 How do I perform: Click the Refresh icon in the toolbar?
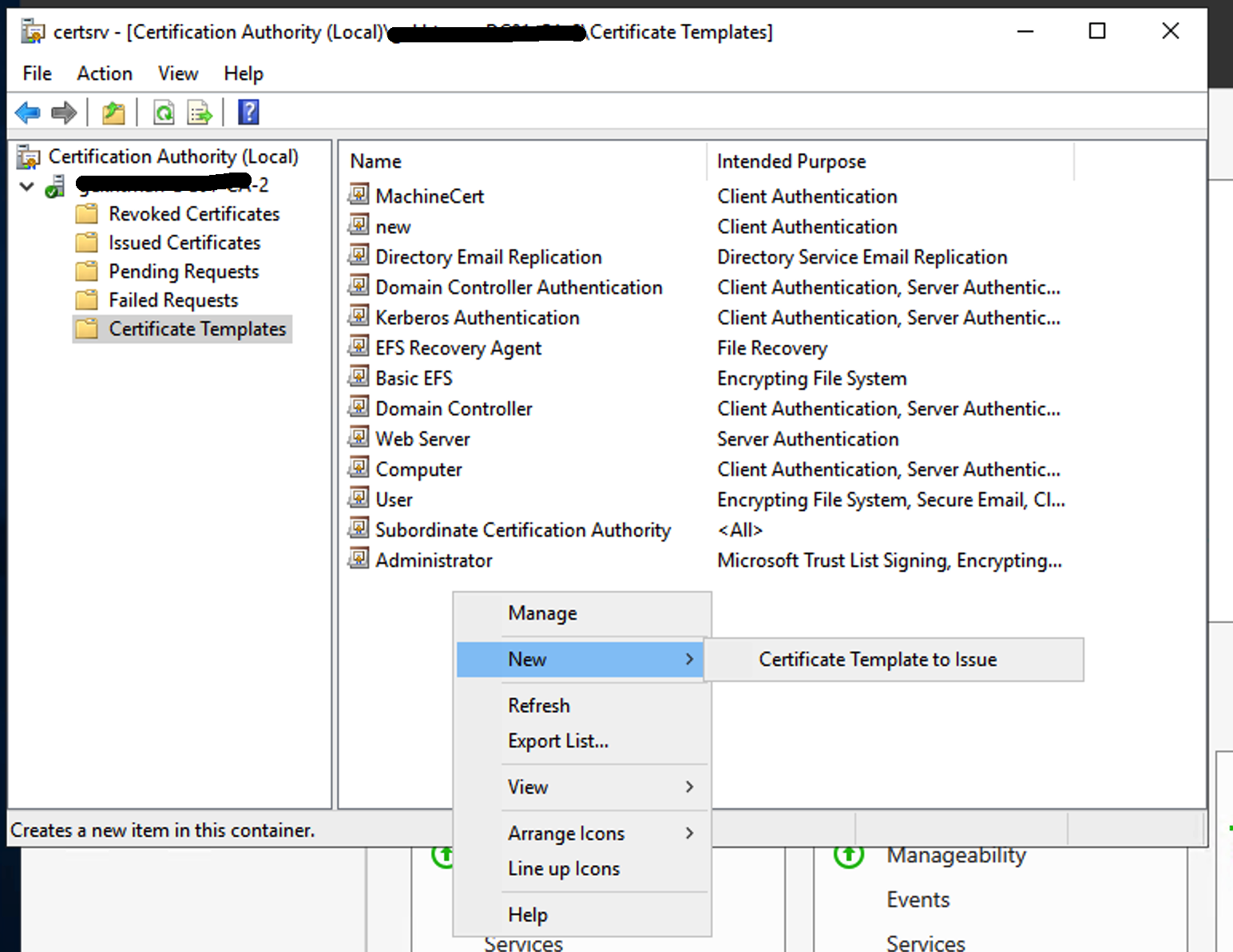click(163, 112)
